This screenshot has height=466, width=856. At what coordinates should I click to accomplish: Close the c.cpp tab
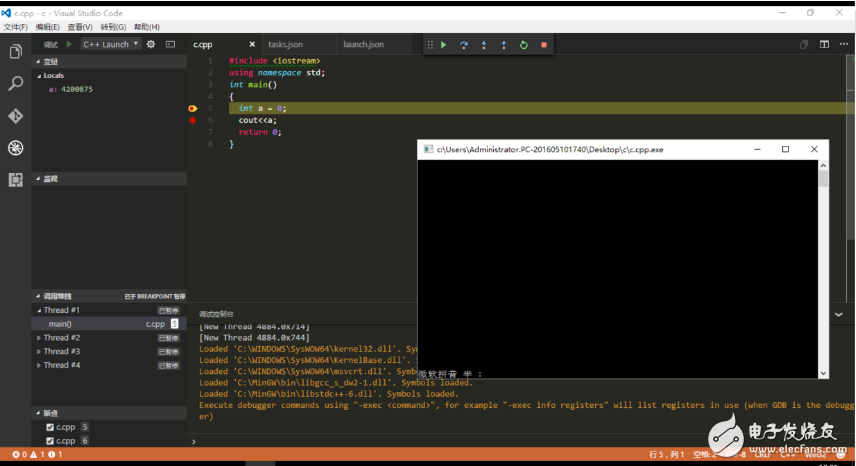tap(252, 44)
